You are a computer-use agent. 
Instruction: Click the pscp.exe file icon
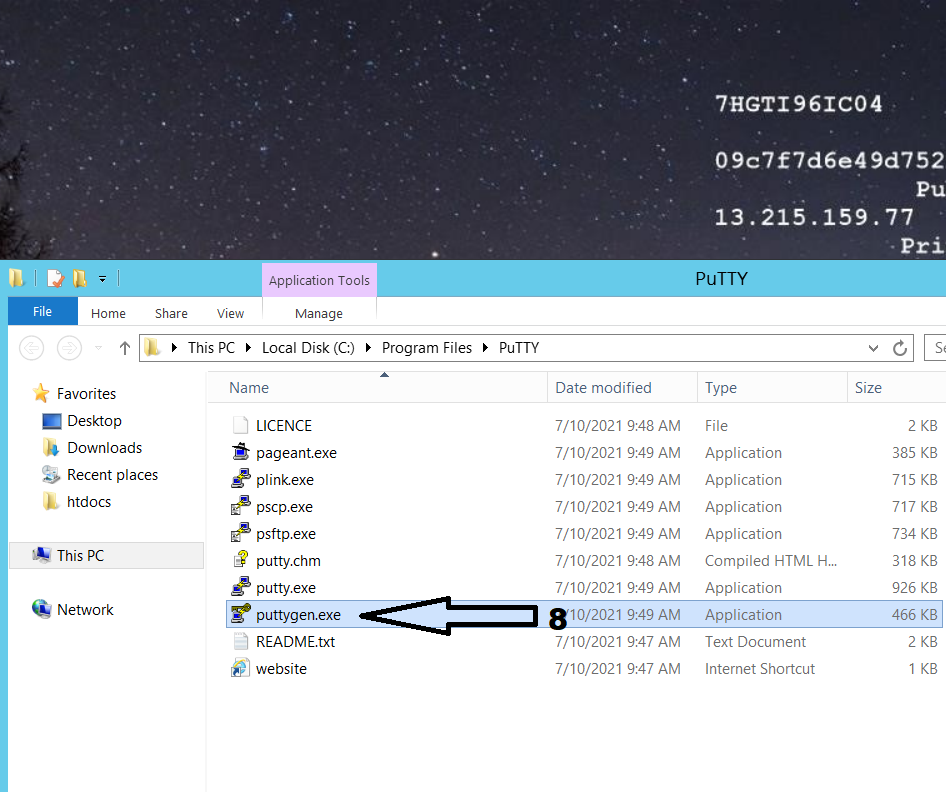[241, 506]
